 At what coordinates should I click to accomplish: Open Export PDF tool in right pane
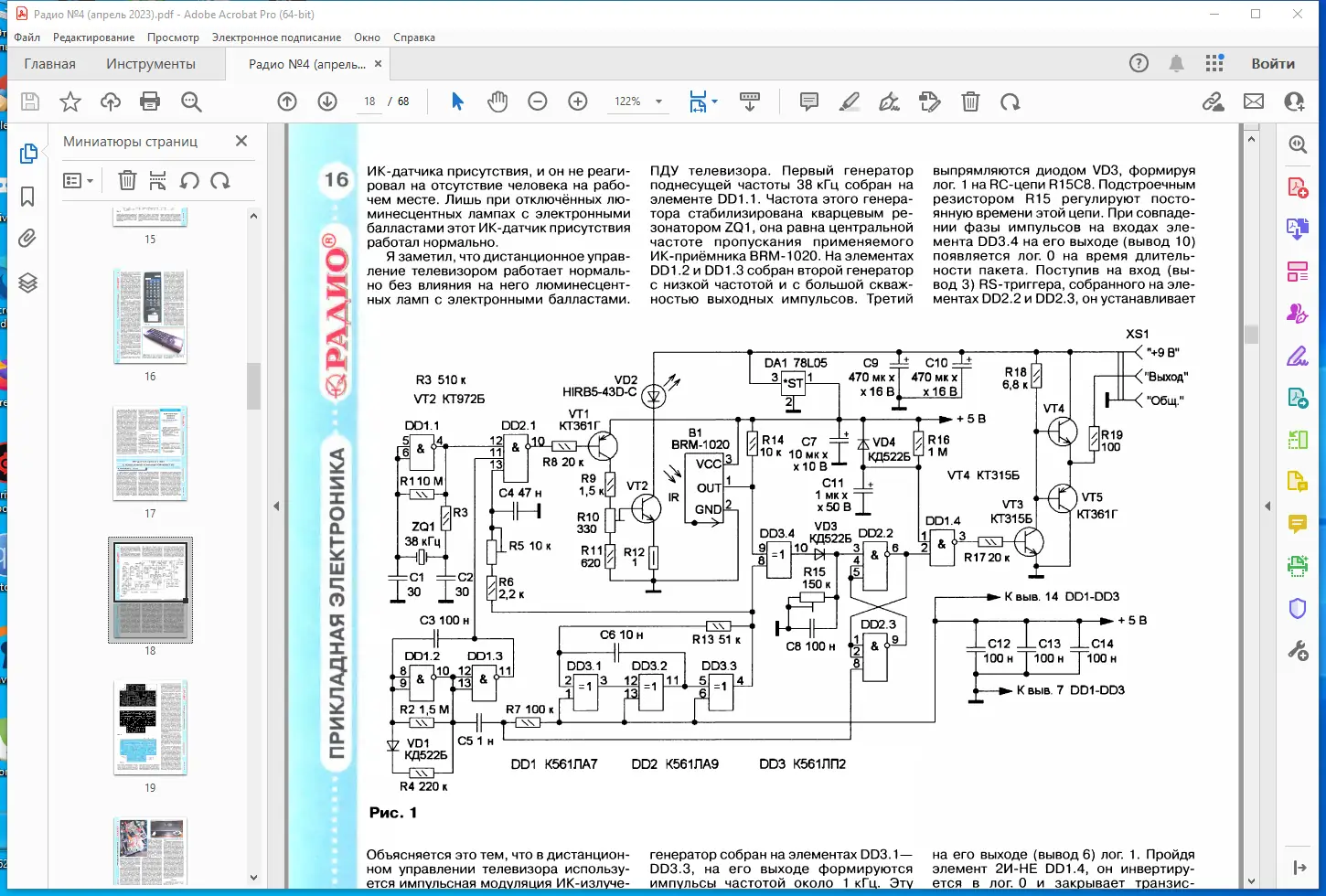pyautogui.click(x=1298, y=187)
